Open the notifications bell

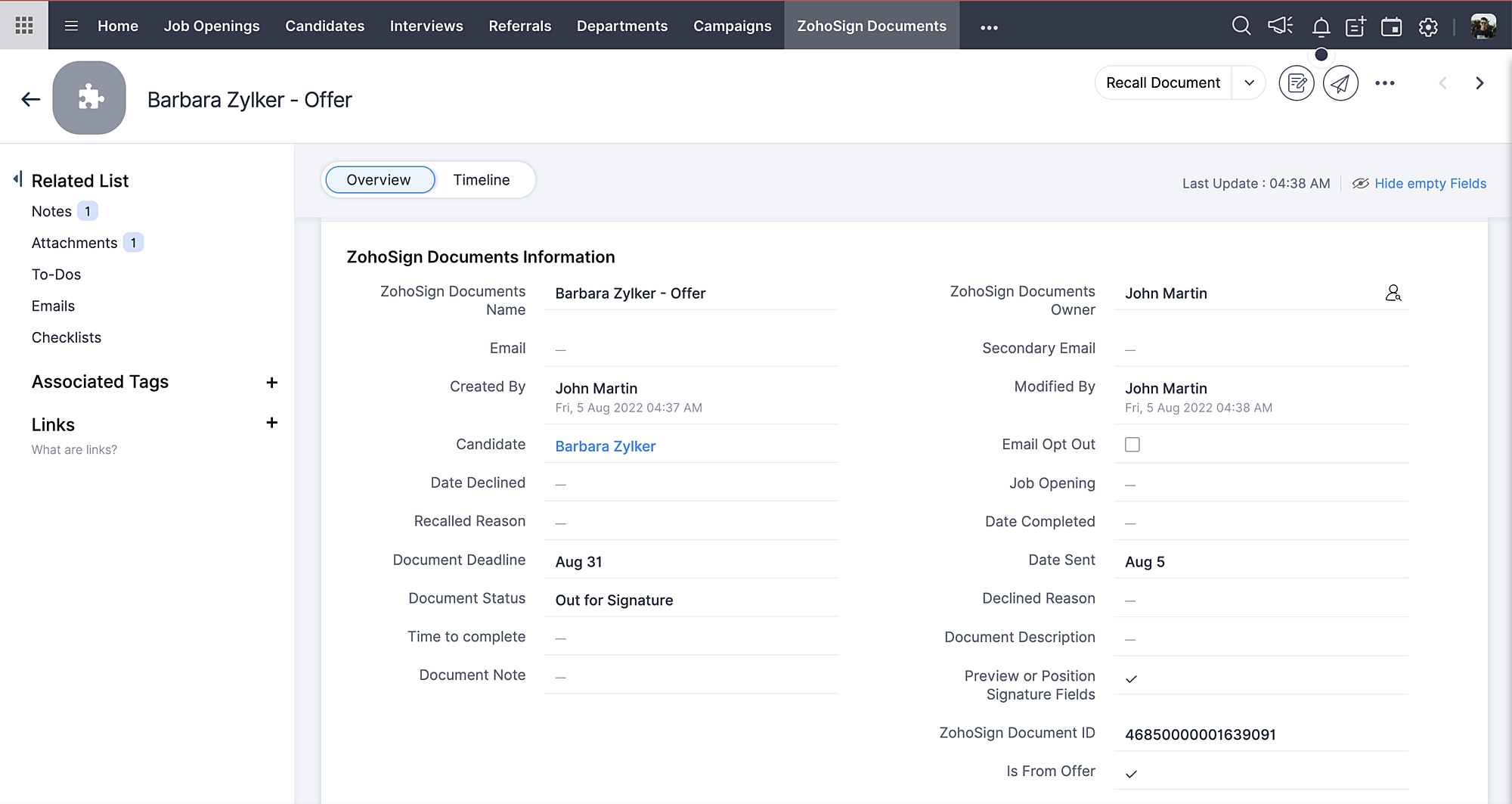[x=1321, y=27]
